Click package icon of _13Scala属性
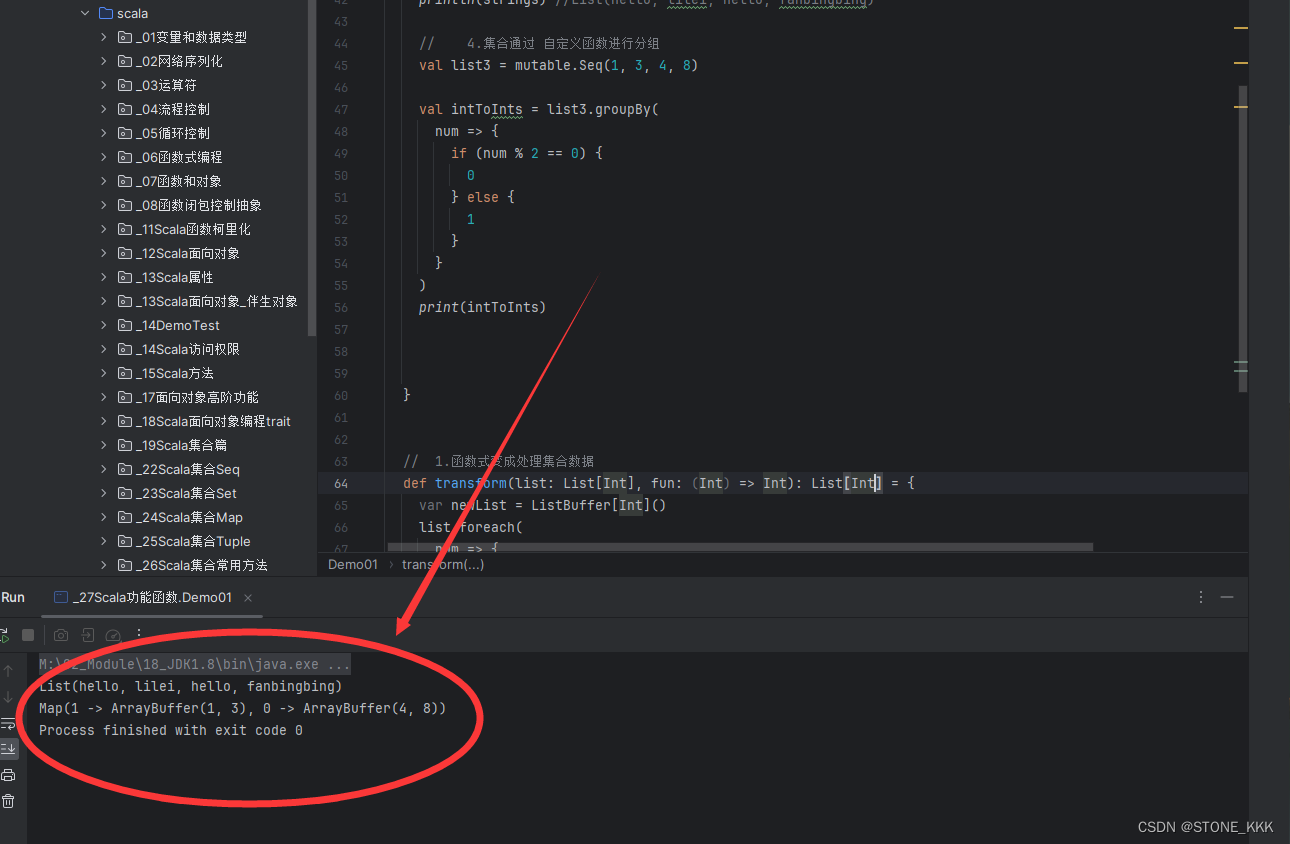The height and width of the screenshot is (844, 1290). coord(125,277)
